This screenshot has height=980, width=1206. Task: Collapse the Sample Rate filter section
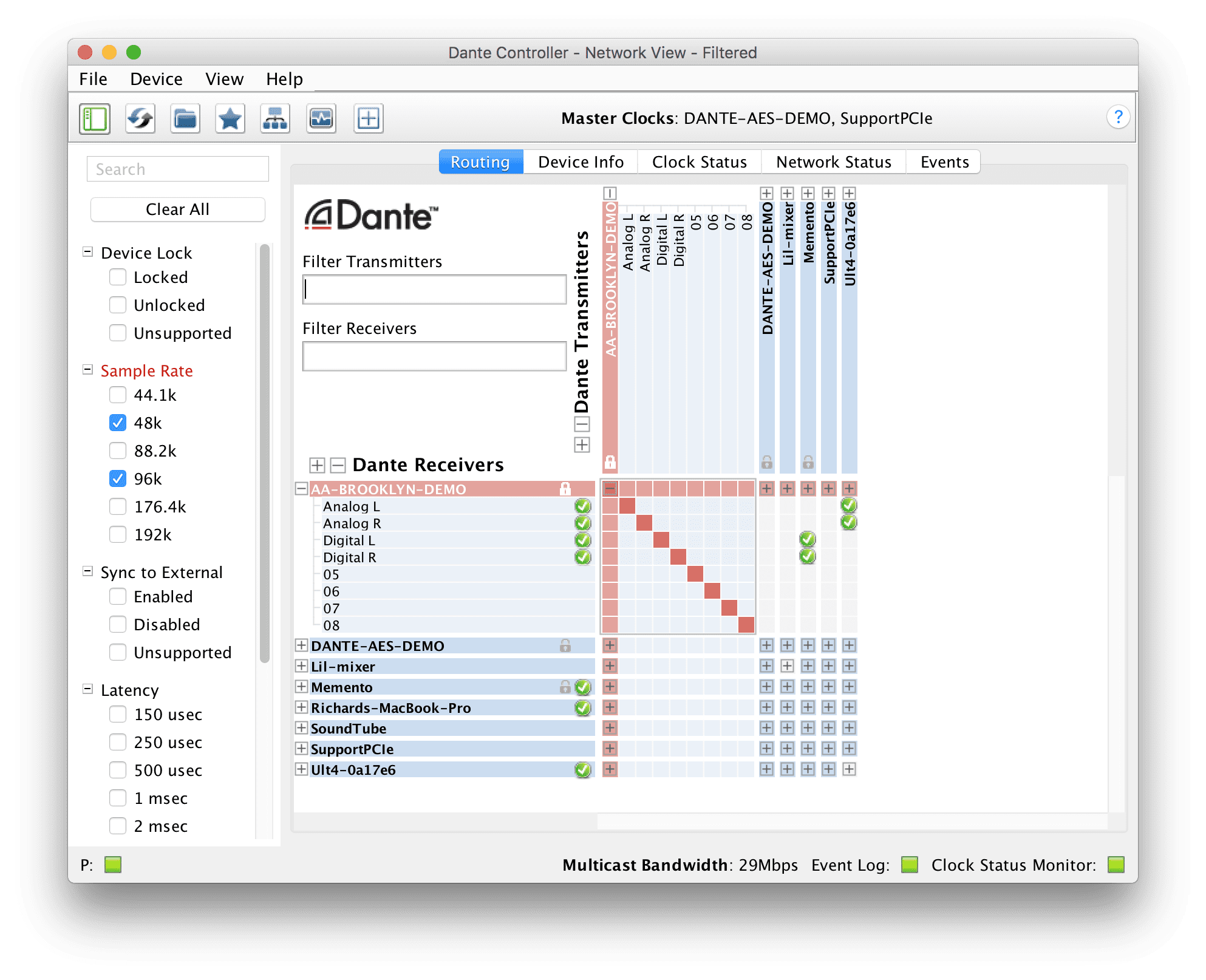[88, 370]
